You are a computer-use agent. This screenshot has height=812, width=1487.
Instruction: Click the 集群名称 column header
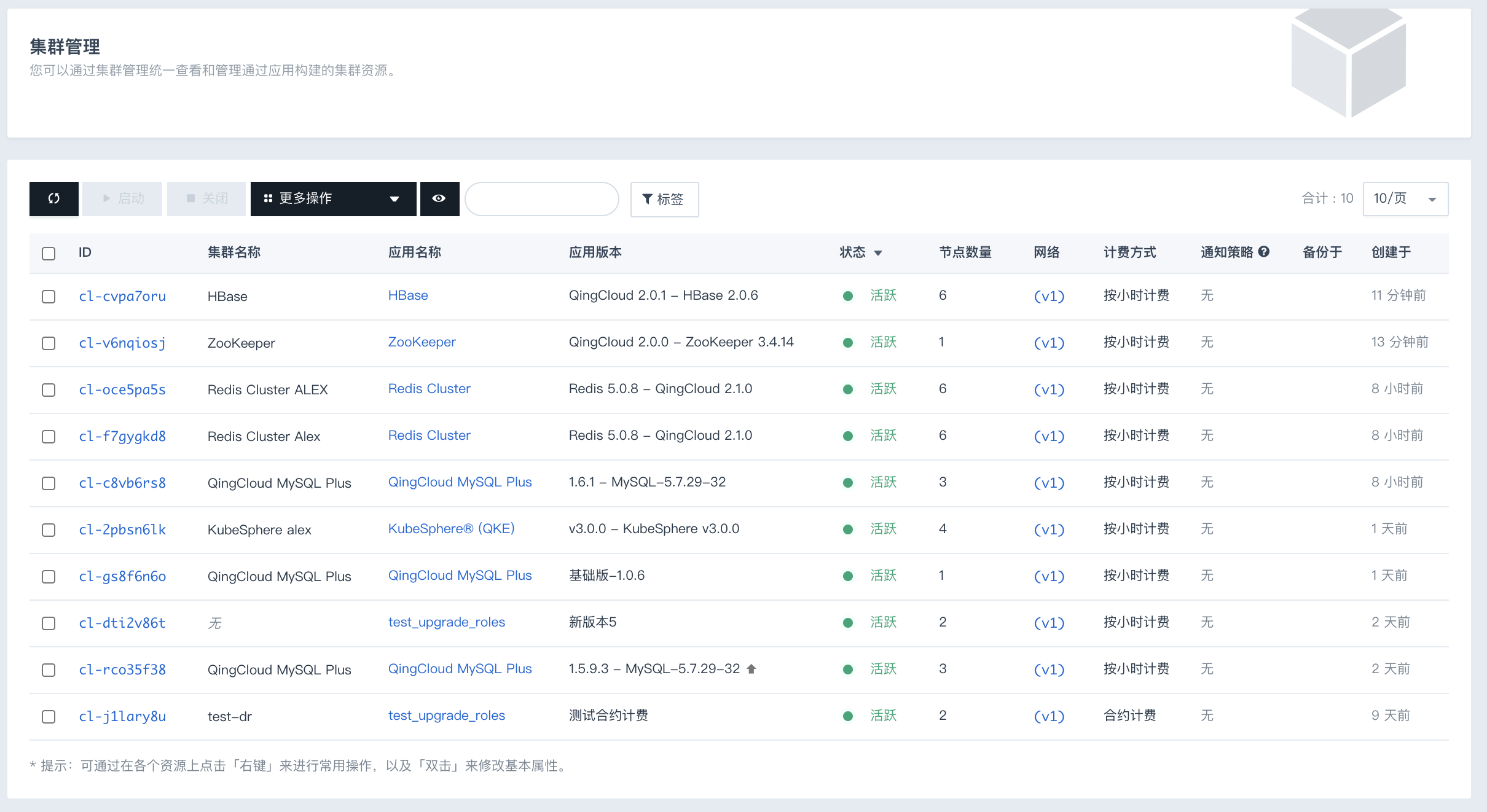pyautogui.click(x=234, y=252)
